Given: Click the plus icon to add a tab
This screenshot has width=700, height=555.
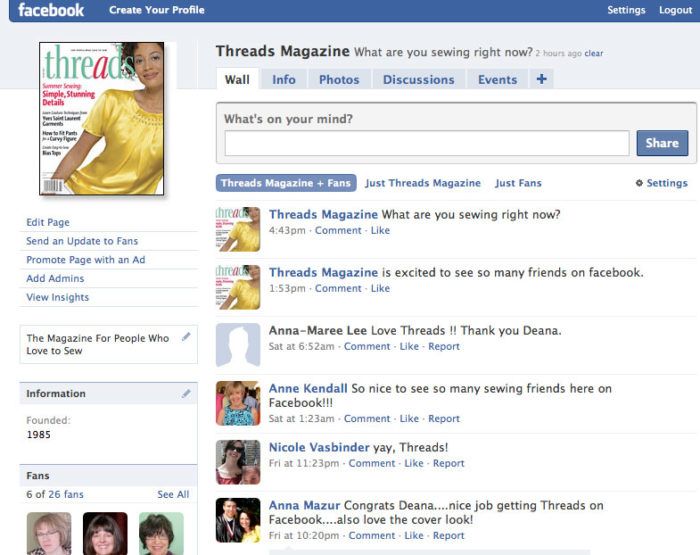Looking at the screenshot, I should pyautogui.click(x=542, y=79).
